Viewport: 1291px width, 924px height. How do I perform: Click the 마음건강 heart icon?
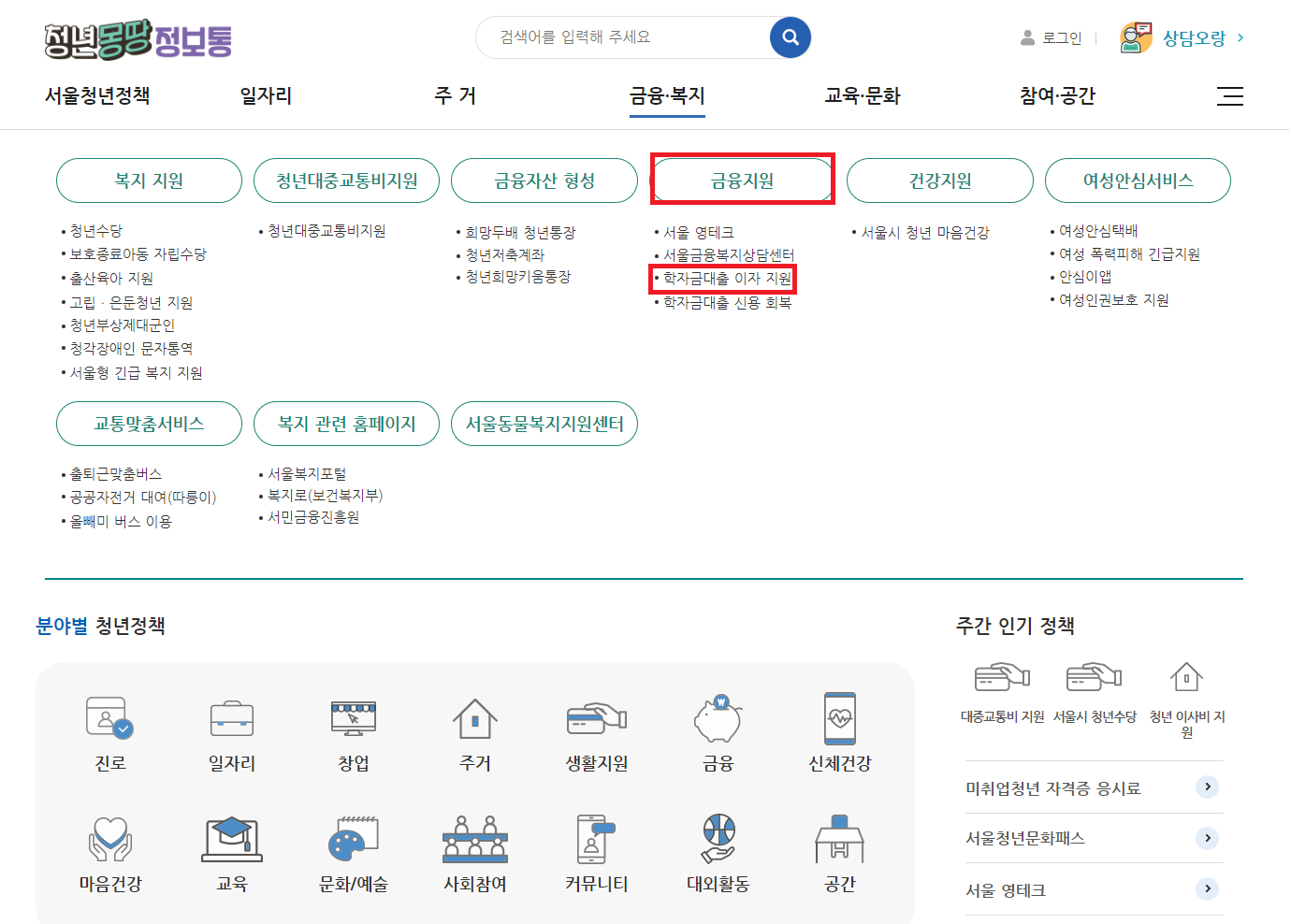[109, 840]
